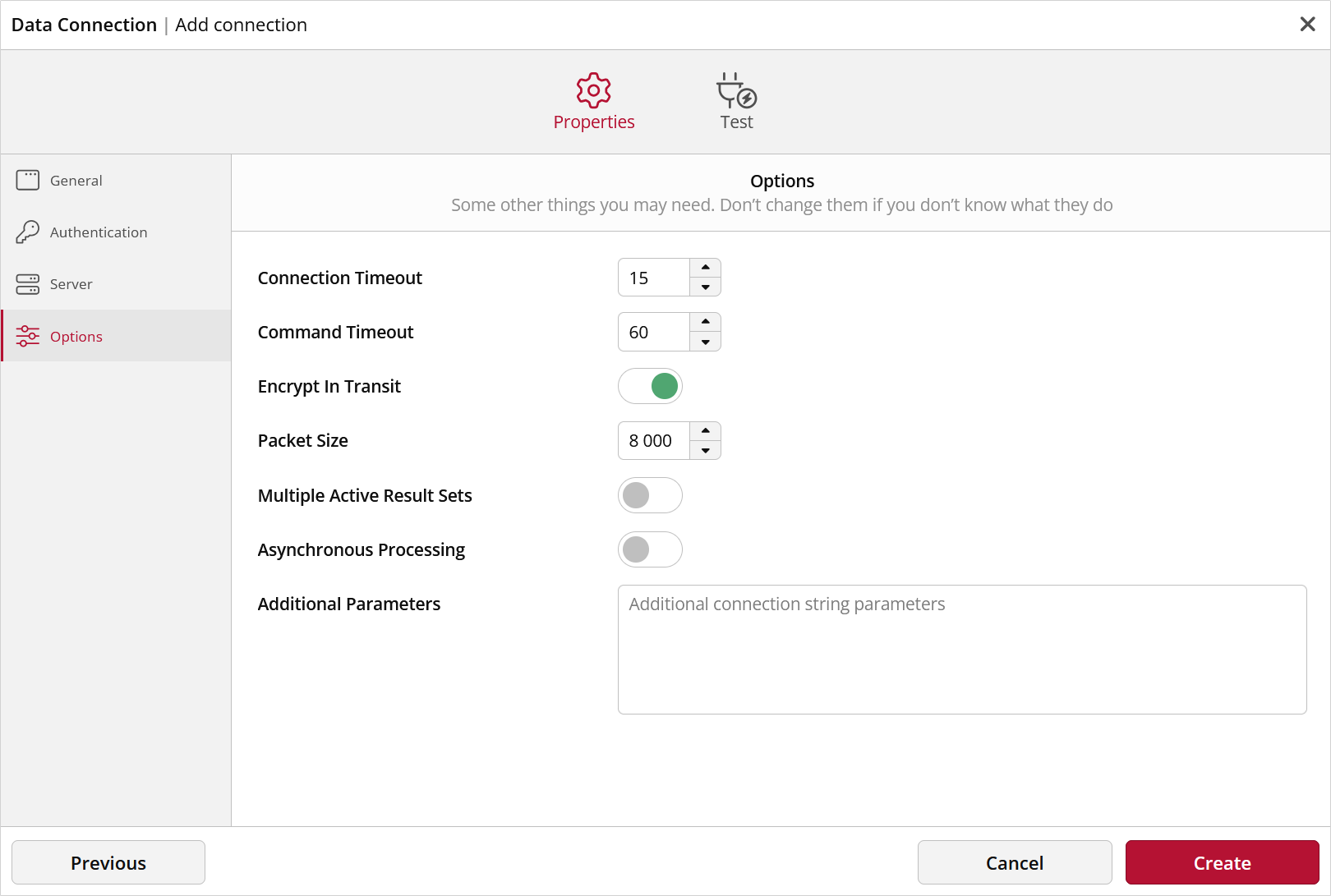Increase Packet Size with the spinner arrow
Screen dimensions: 1331x896
coord(705,432)
